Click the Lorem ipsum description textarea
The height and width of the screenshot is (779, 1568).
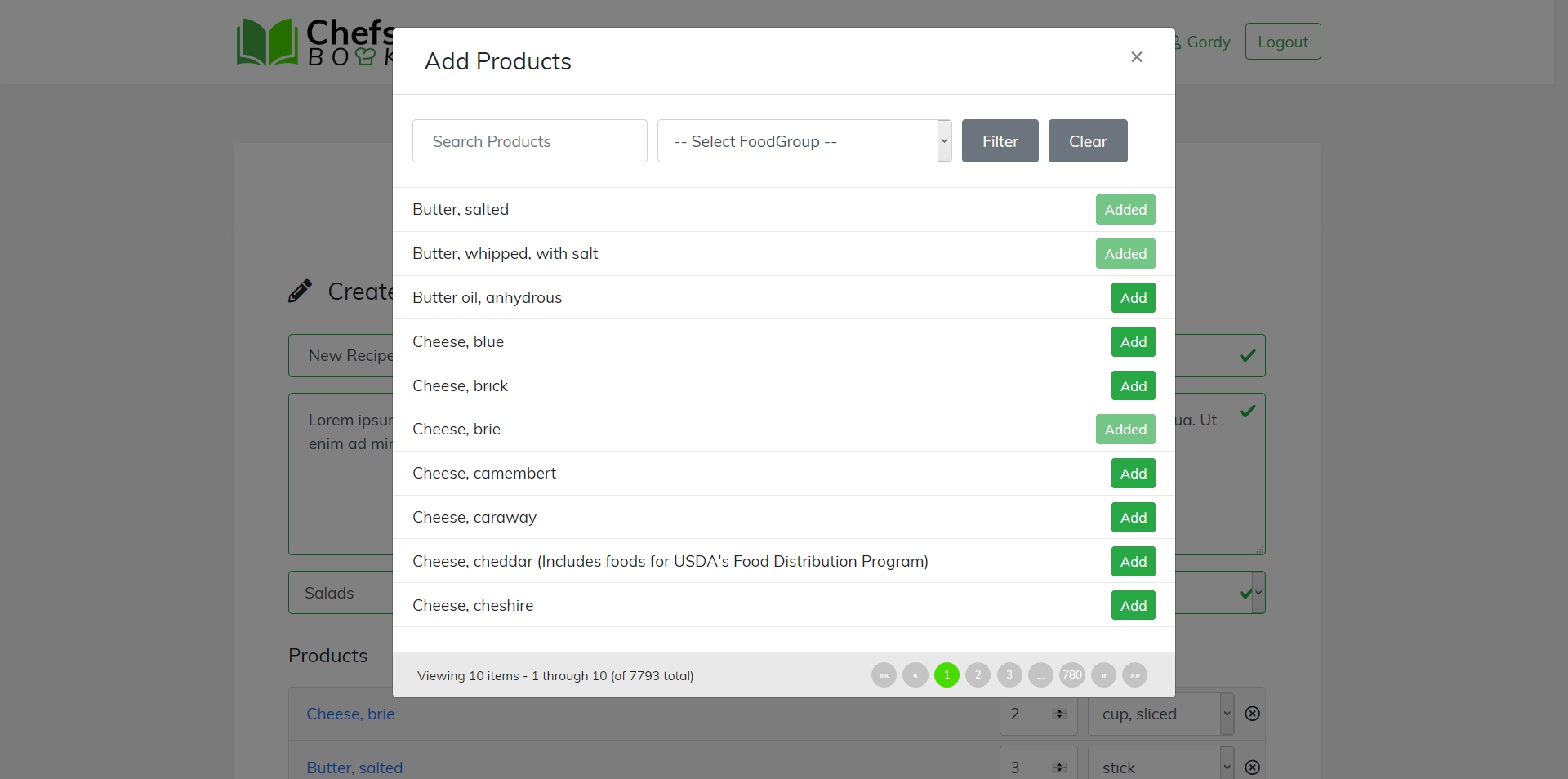coord(341,474)
